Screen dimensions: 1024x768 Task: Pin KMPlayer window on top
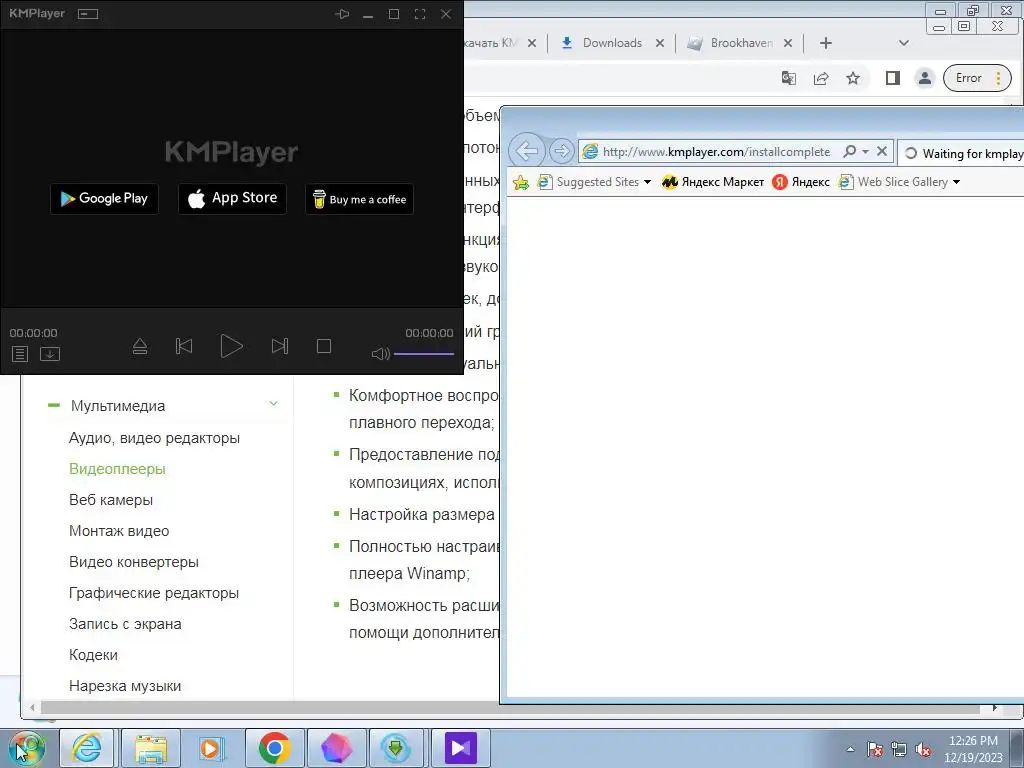[342, 14]
